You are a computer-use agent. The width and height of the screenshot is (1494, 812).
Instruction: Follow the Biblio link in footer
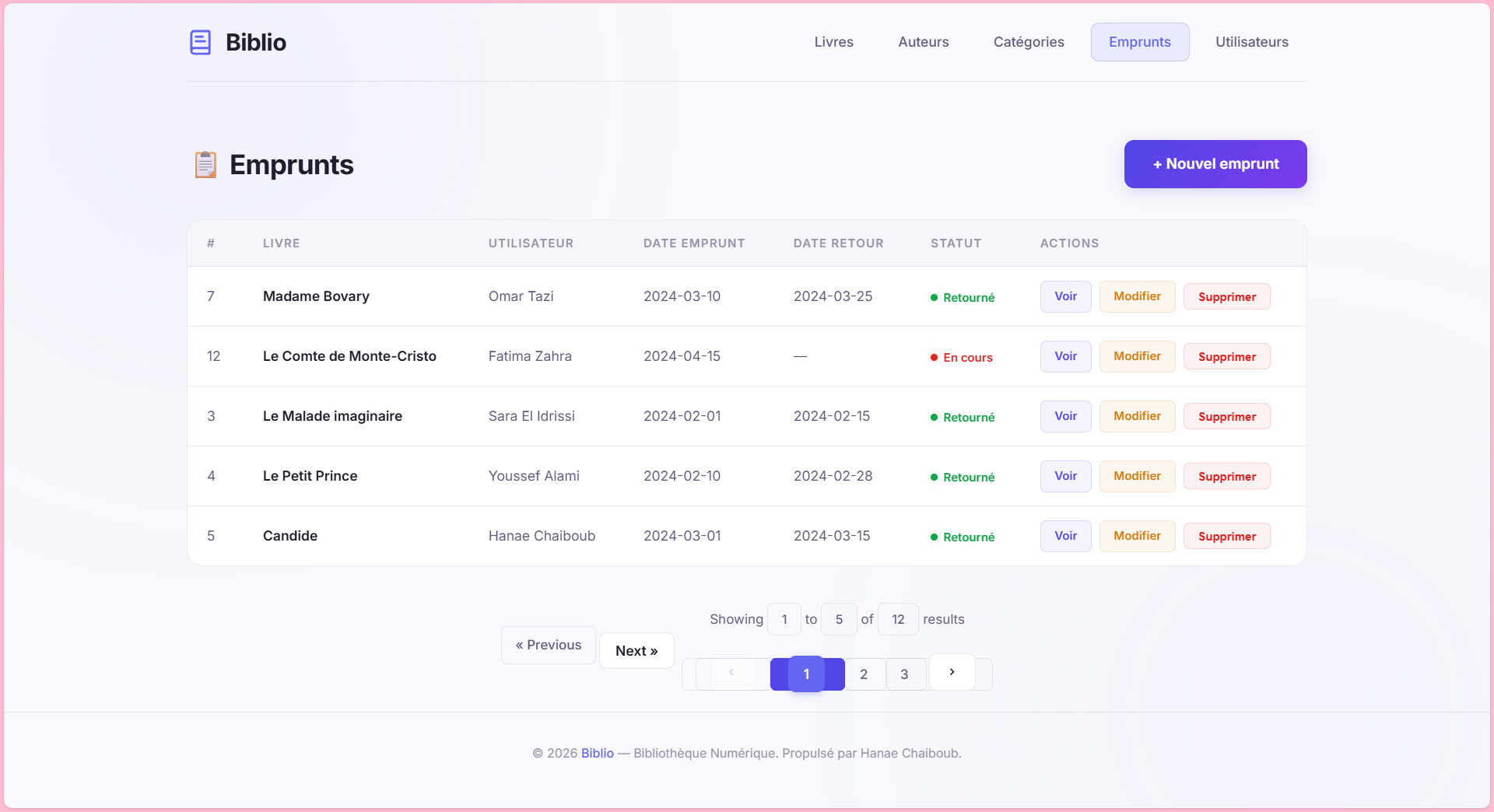[x=597, y=753]
